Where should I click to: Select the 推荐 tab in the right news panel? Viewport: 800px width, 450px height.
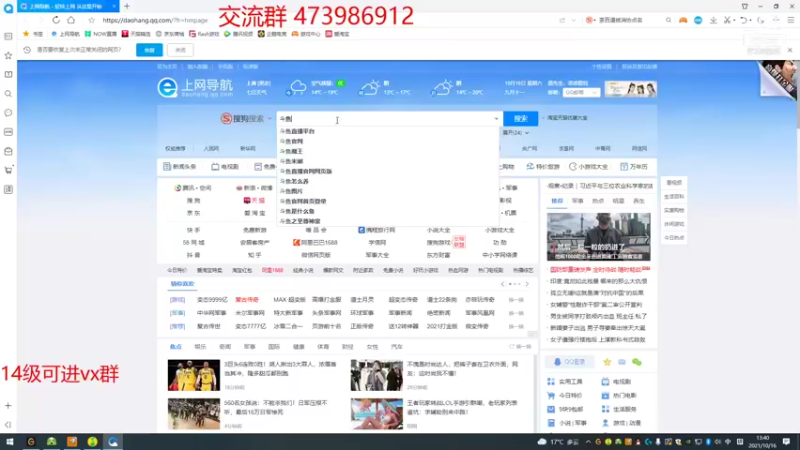[x=557, y=201]
